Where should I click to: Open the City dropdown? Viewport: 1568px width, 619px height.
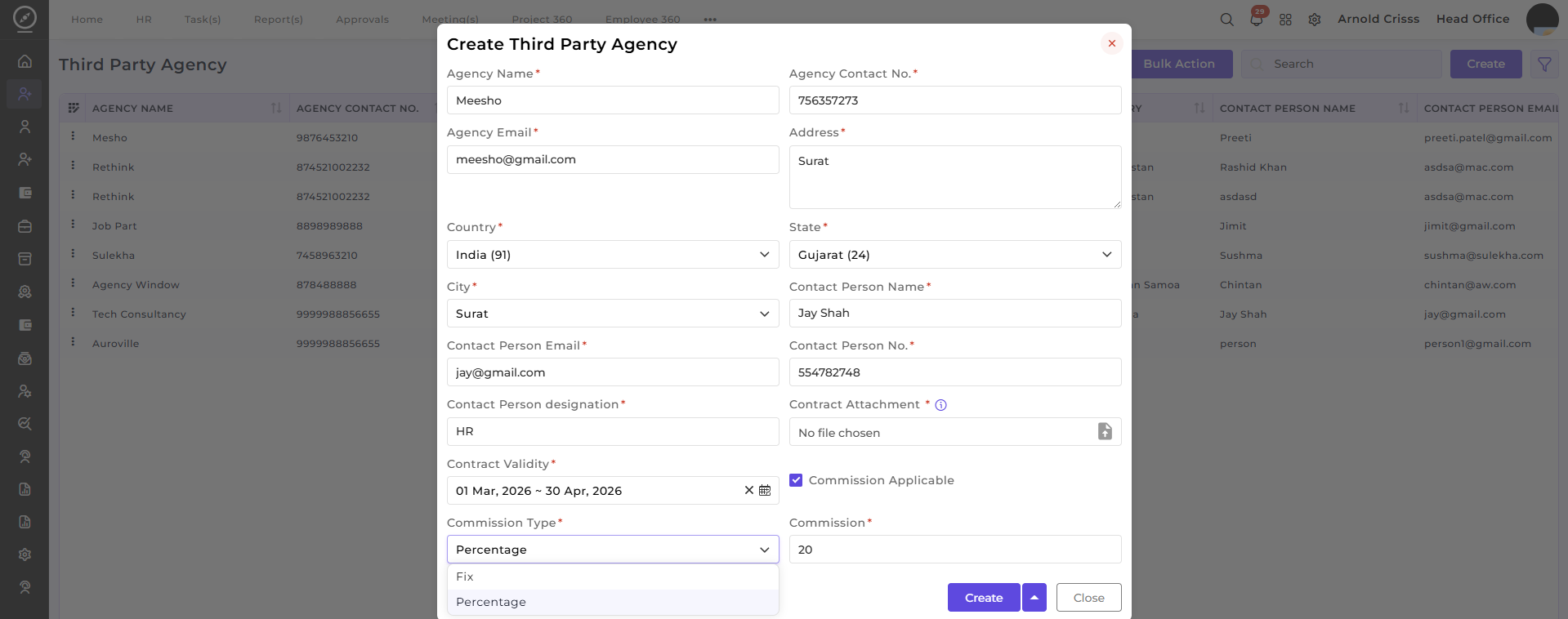pos(613,314)
